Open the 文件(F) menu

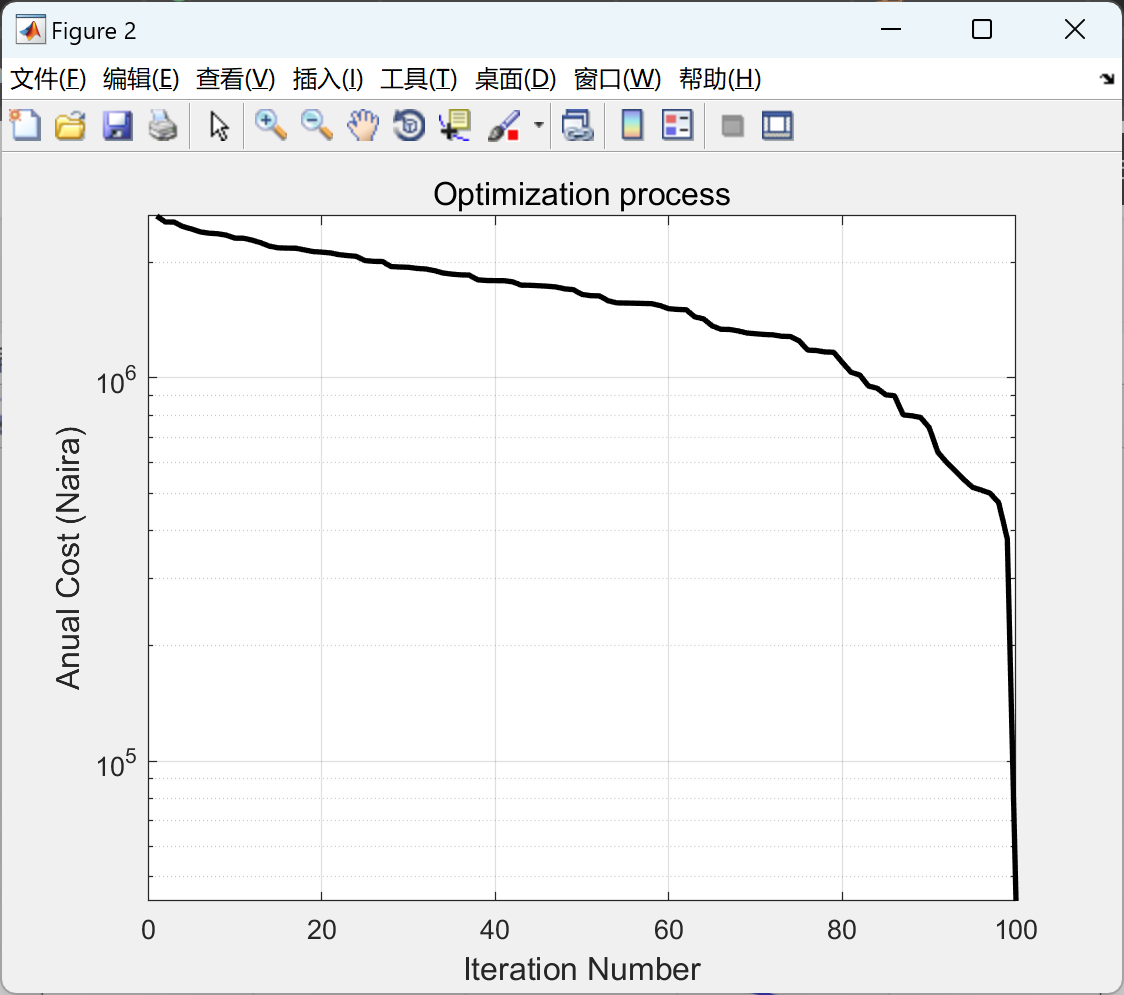tap(48, 79)
